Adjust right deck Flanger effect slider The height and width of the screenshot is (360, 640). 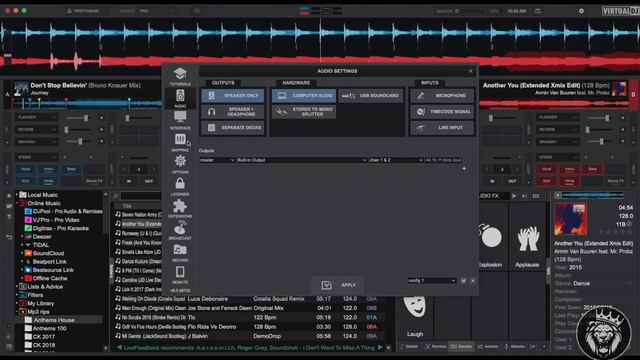tap(599, 118)
